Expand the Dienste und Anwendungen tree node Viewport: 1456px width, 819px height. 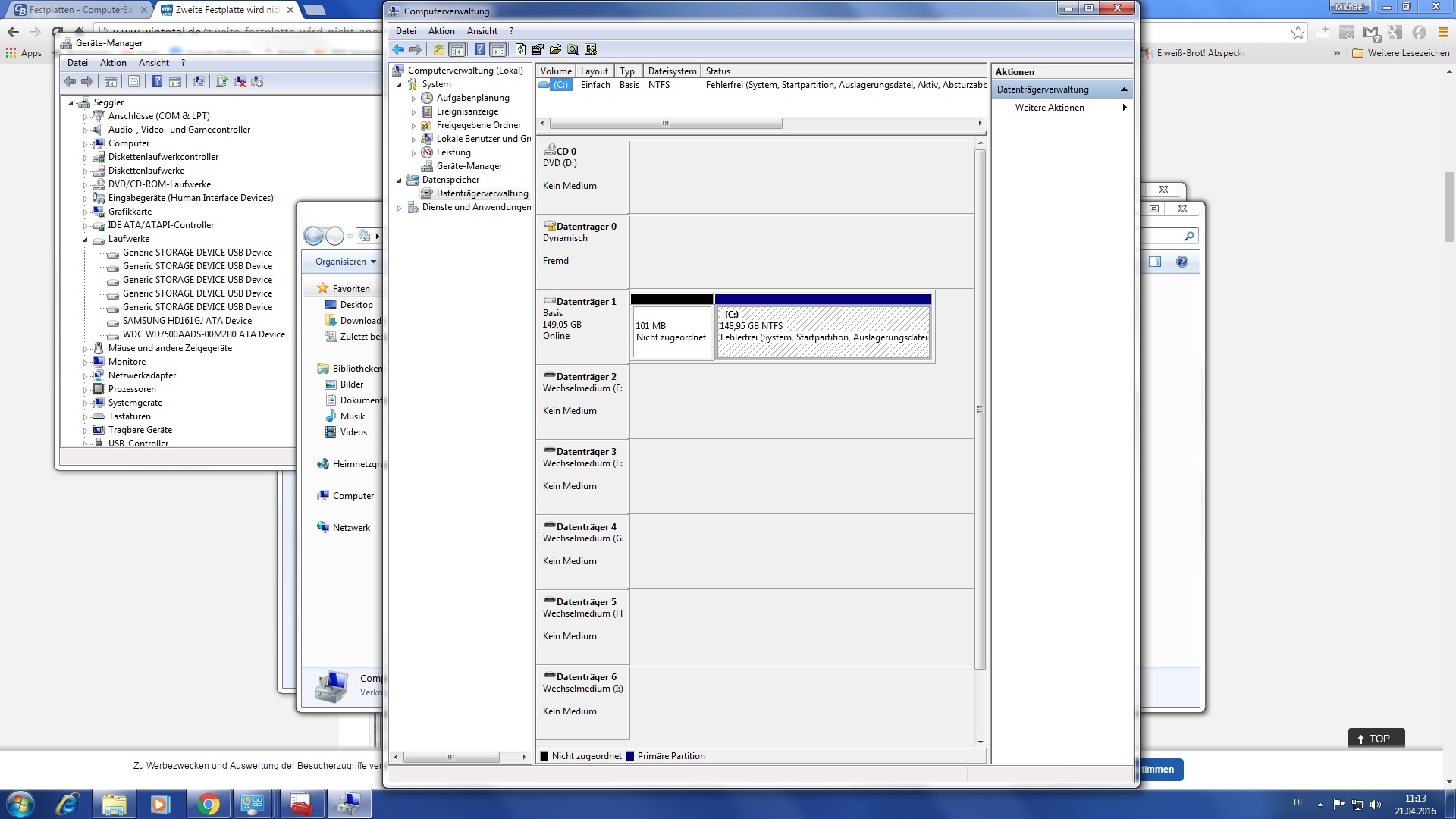pos(399,207)
